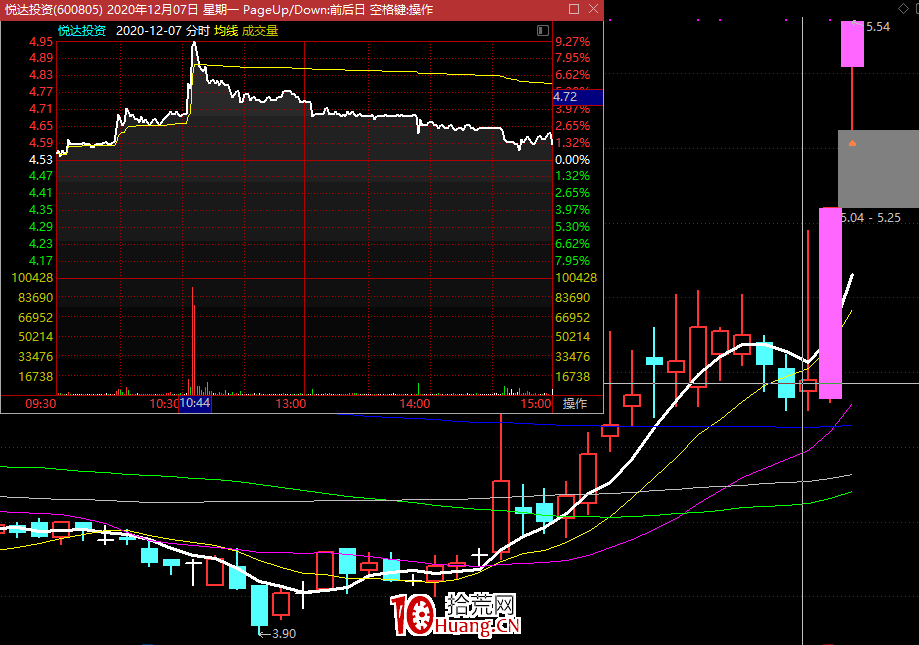Click the gray 5.04 - 5.25 price range box
This screenshot has width=919, height=645.
click(x=878, y=169)
